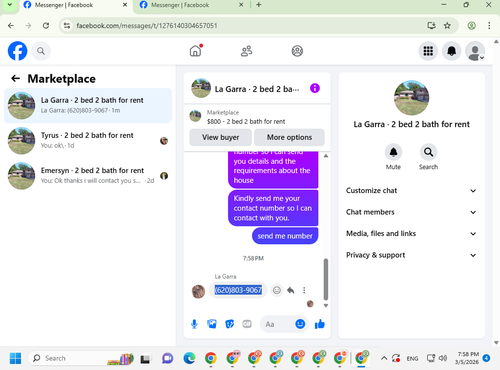This screenshot has height=370, width=500.
Task: Open Chrome three-dot menu
Action: coord(489,26)
